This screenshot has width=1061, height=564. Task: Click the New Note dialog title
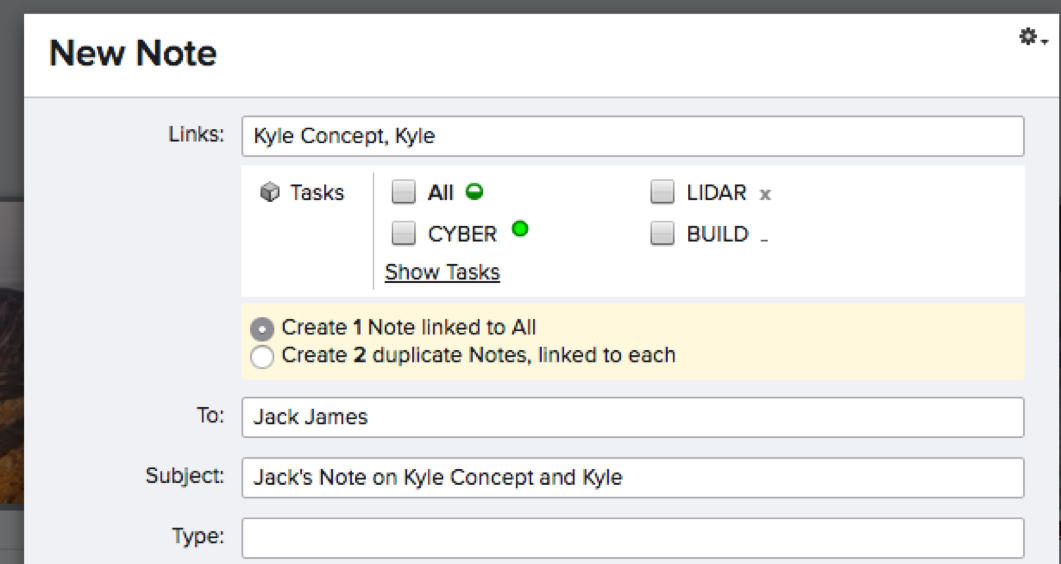click(x=133, y=53)
